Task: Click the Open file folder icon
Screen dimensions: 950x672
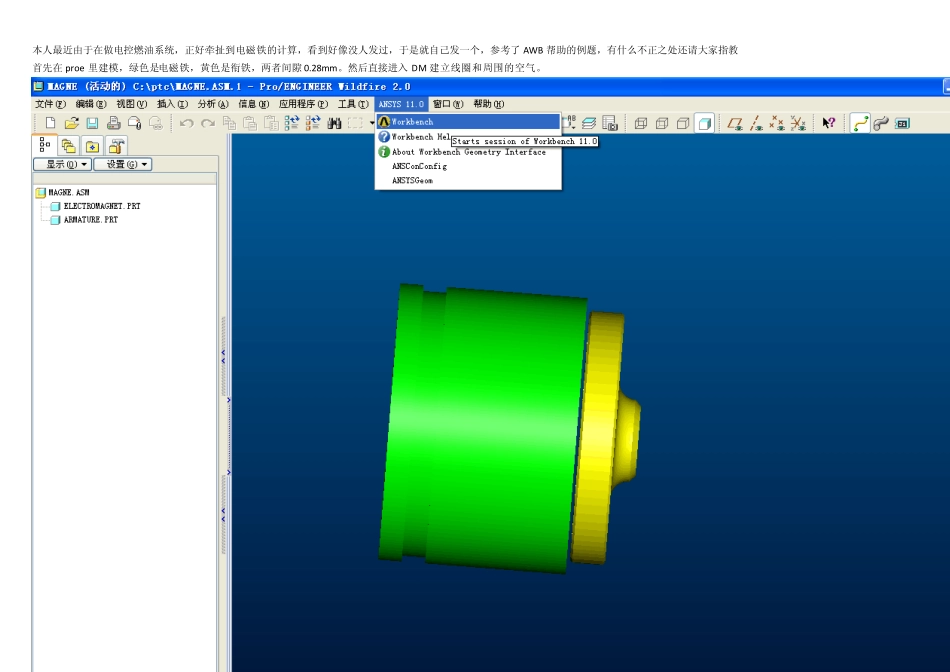Action: coord(71,123)
